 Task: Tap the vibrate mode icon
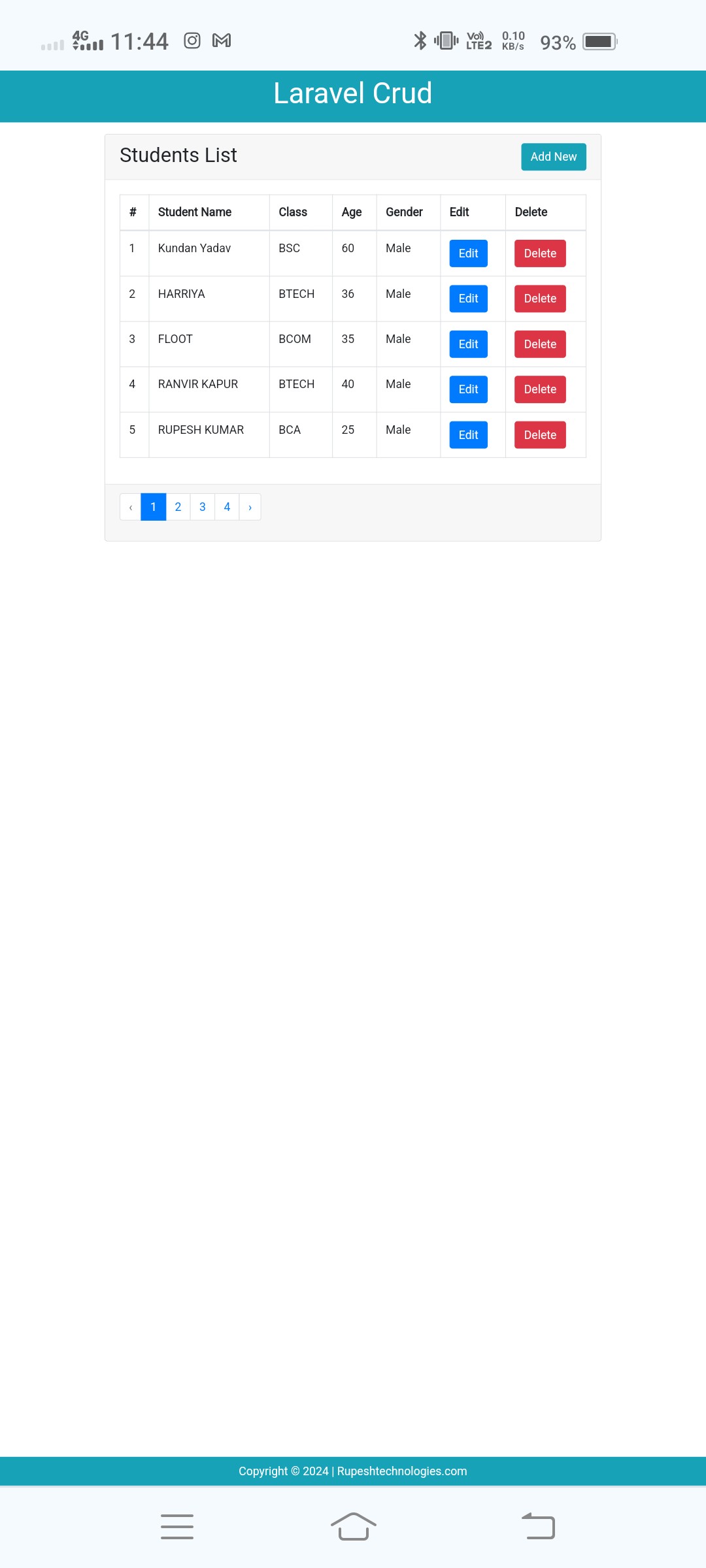tap(446, 41)
